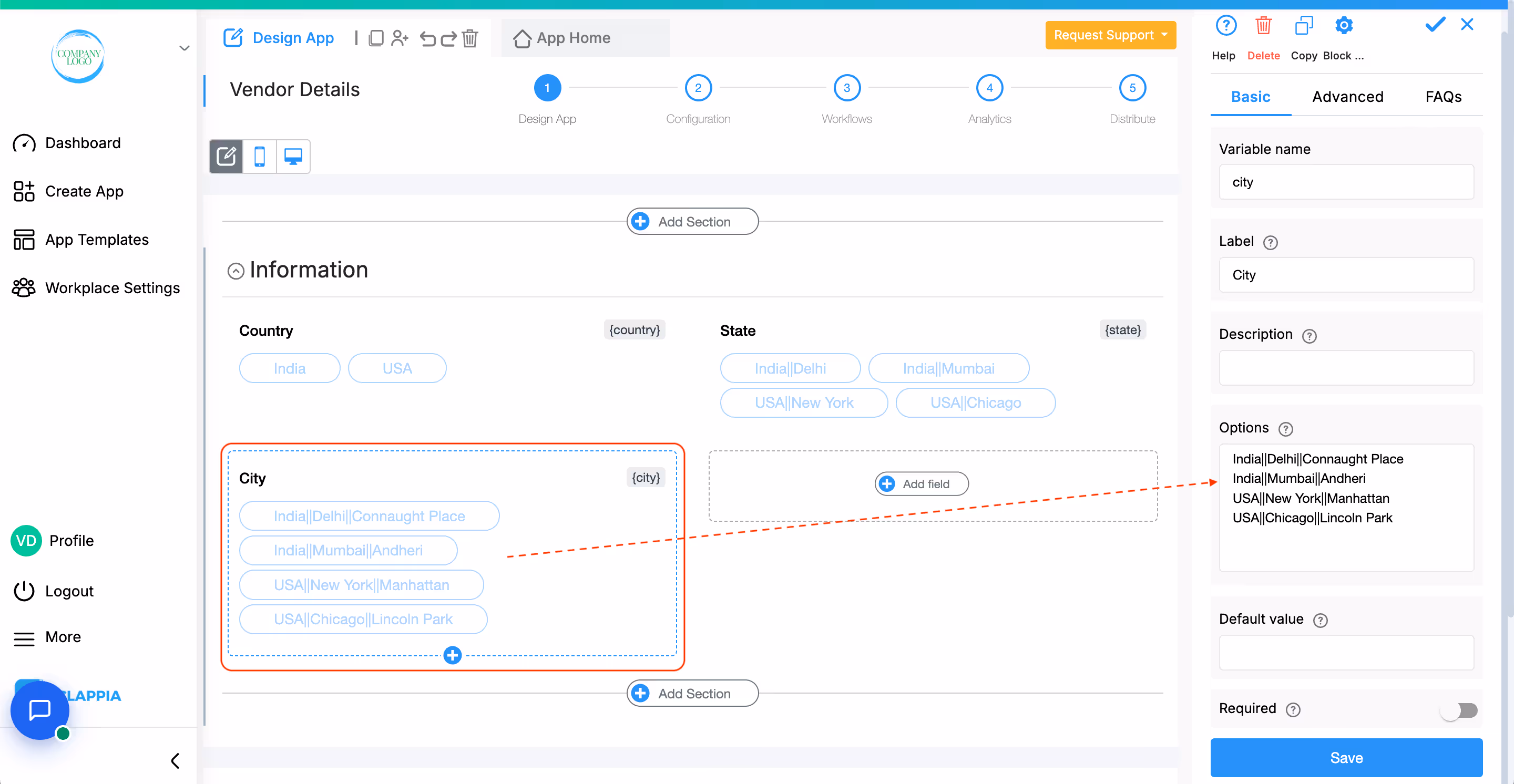Screen dimensions: 1514x784
Task: Select the India country option
Action: (x=289, y=368)
